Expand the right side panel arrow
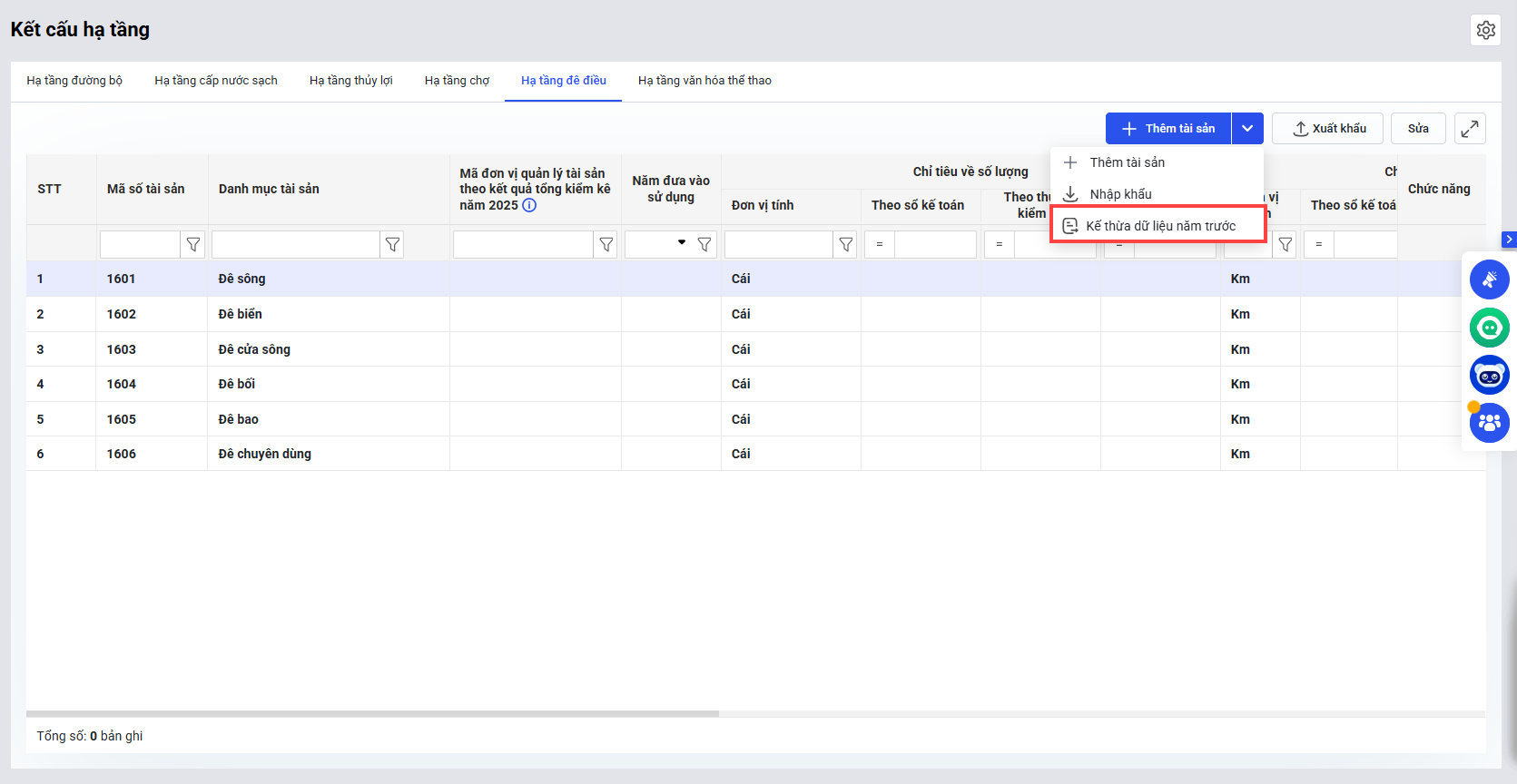The width and height of the screenshot is (1517, 784). coord(1509,240)
